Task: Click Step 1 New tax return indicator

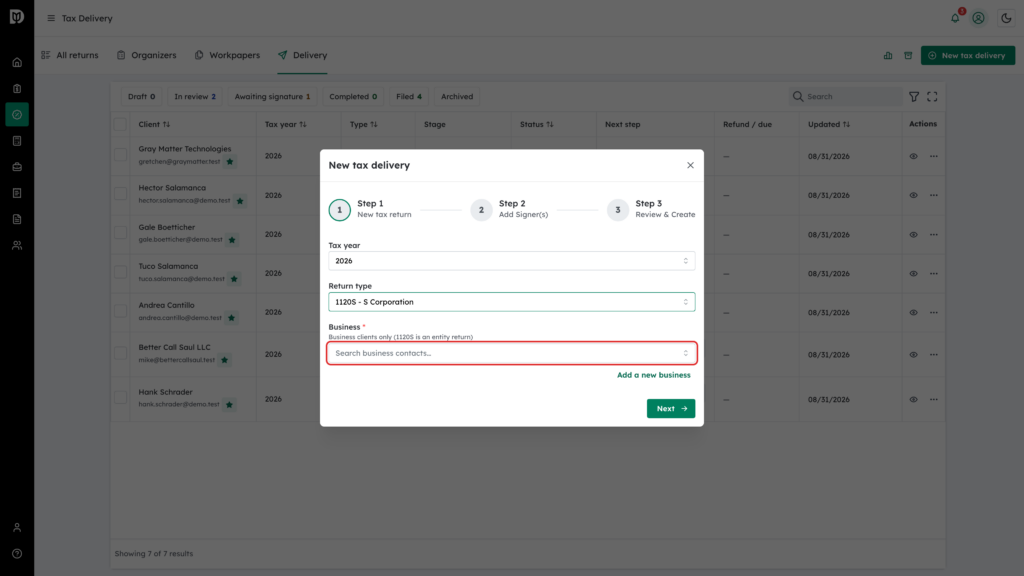Action: click(x=370, y=209)
